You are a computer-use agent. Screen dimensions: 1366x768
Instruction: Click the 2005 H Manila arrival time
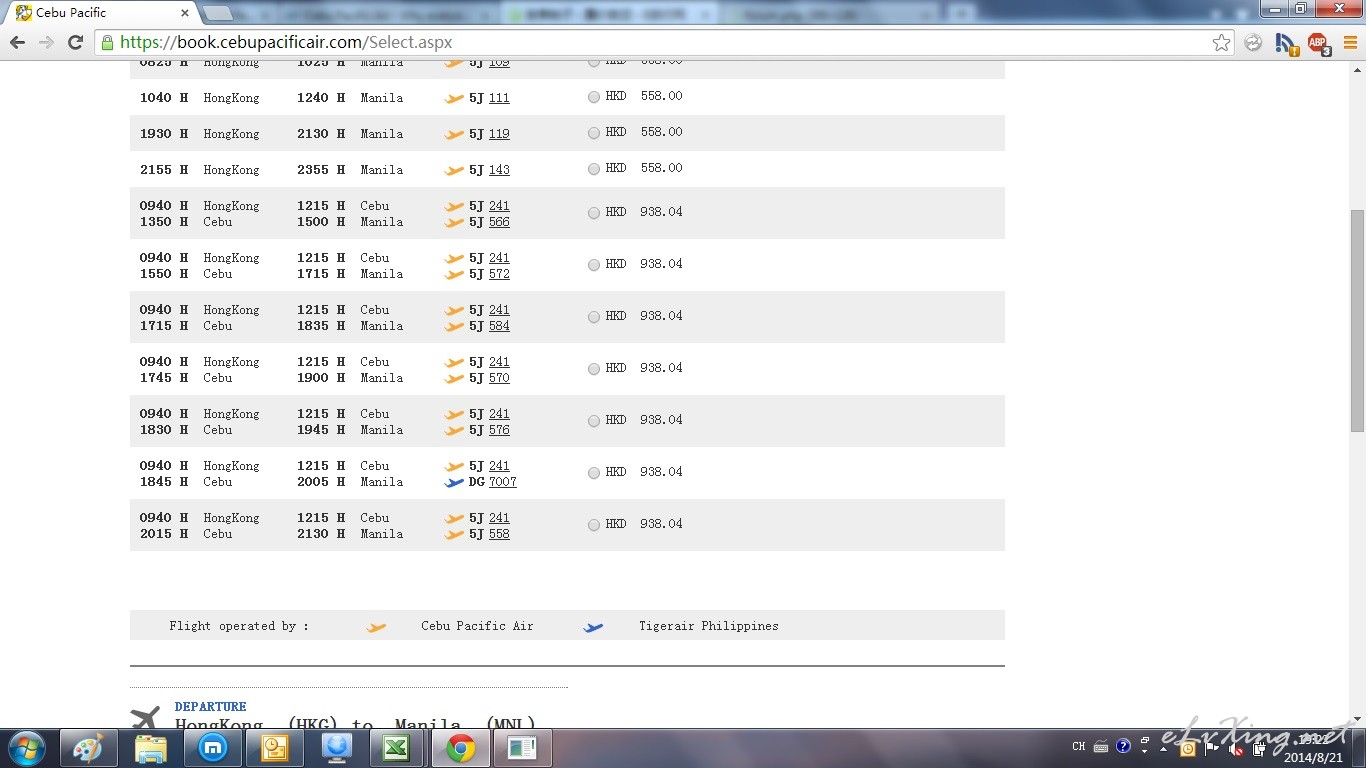321,482
